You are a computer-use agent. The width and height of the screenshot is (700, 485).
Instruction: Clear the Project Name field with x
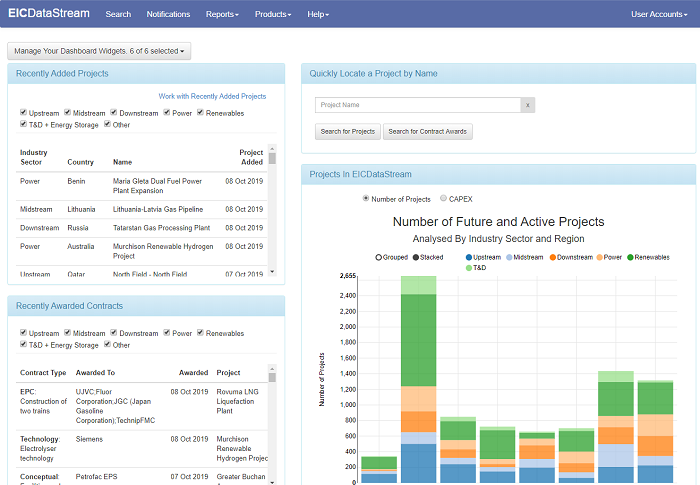click(x=528, y=105)
